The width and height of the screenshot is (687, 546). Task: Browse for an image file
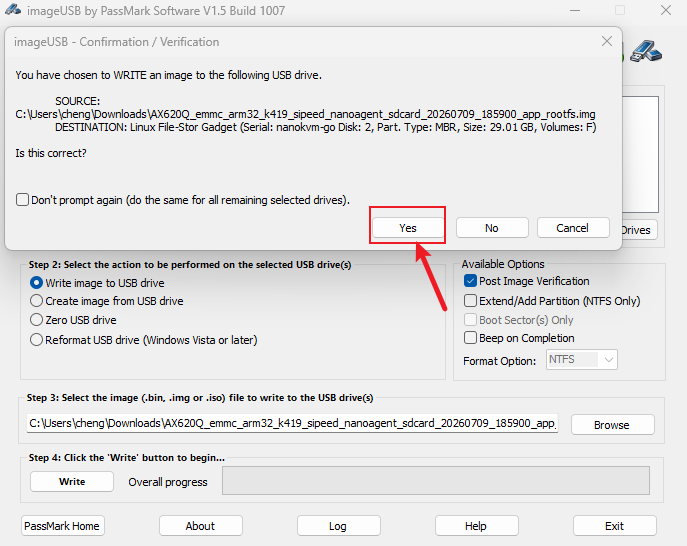click(613, 425)
